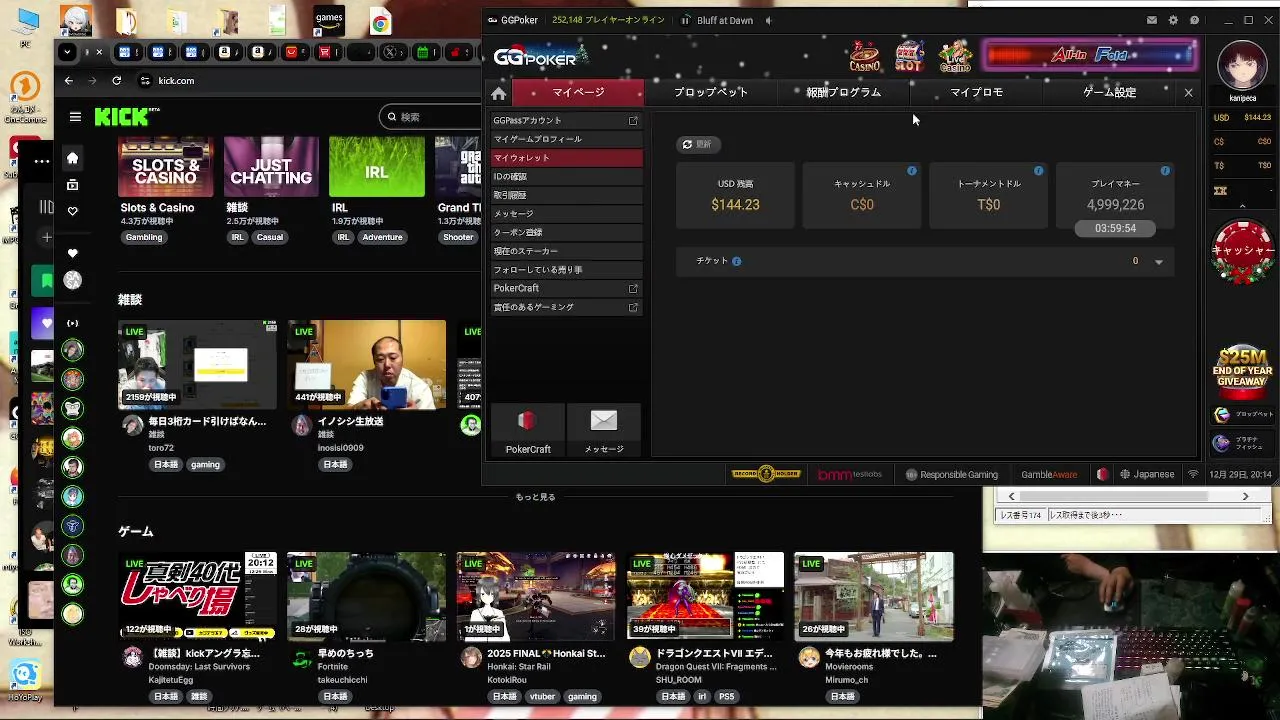Switch to the プロップベット tab
This screenshot has width=1280, height=720.
710,92
